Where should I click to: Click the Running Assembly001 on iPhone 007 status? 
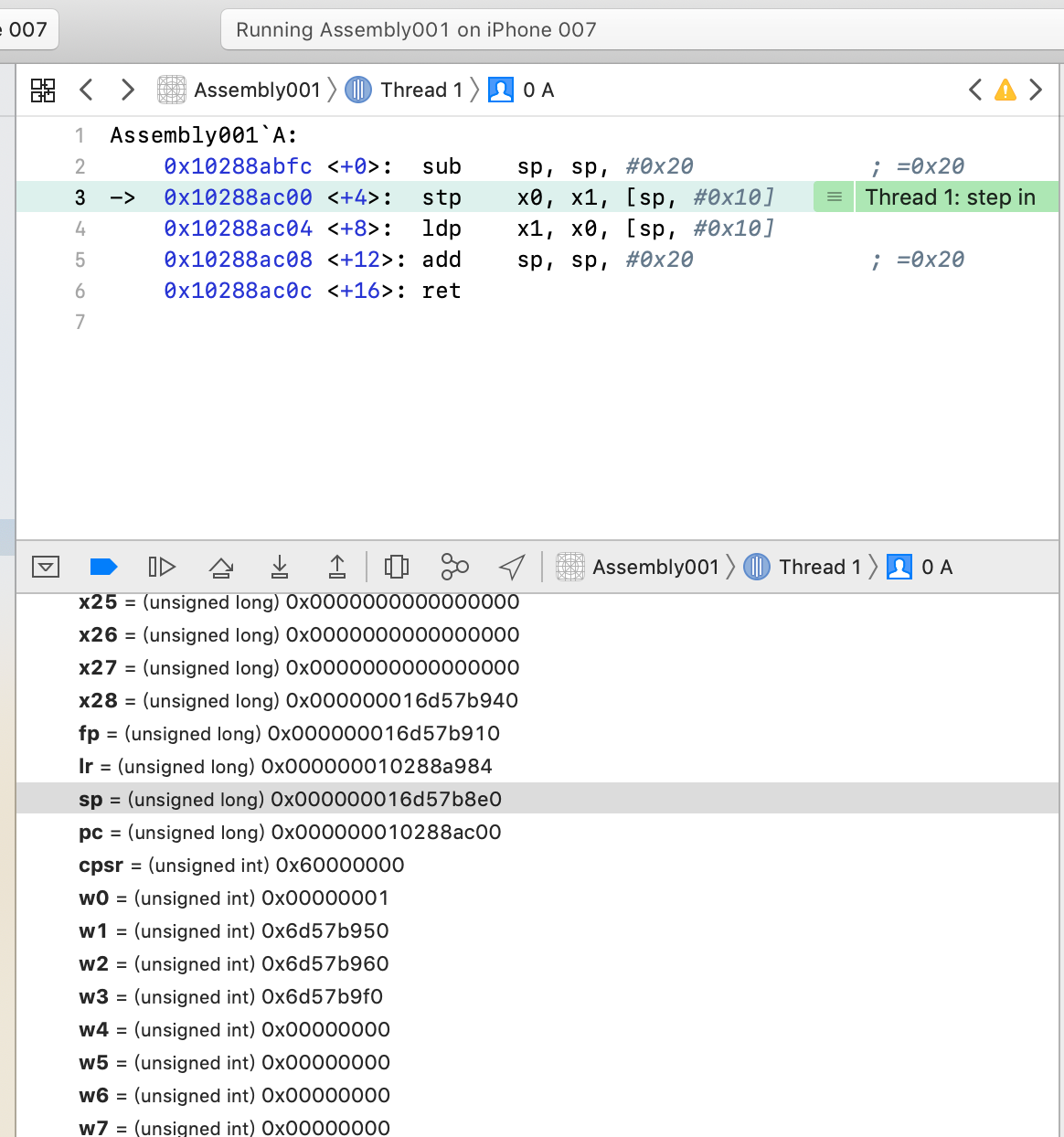tap(416, 29)
